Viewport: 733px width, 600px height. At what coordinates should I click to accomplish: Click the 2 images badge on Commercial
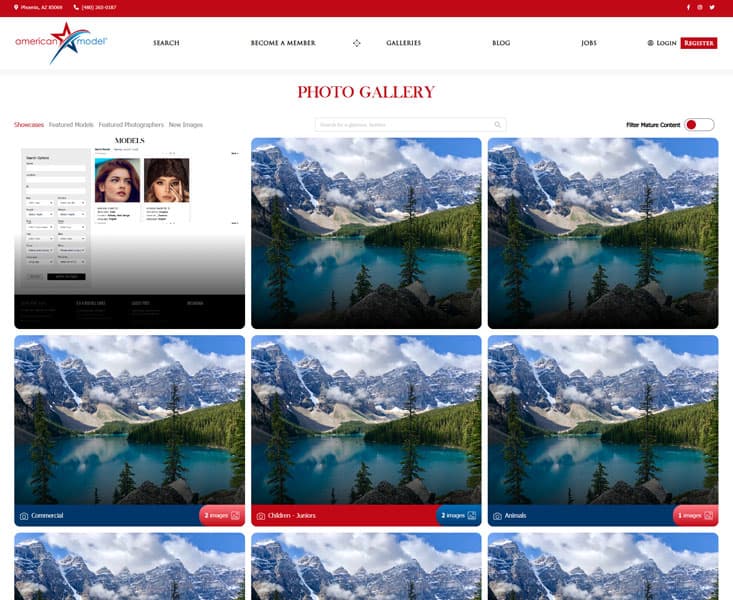click(222, 515)
